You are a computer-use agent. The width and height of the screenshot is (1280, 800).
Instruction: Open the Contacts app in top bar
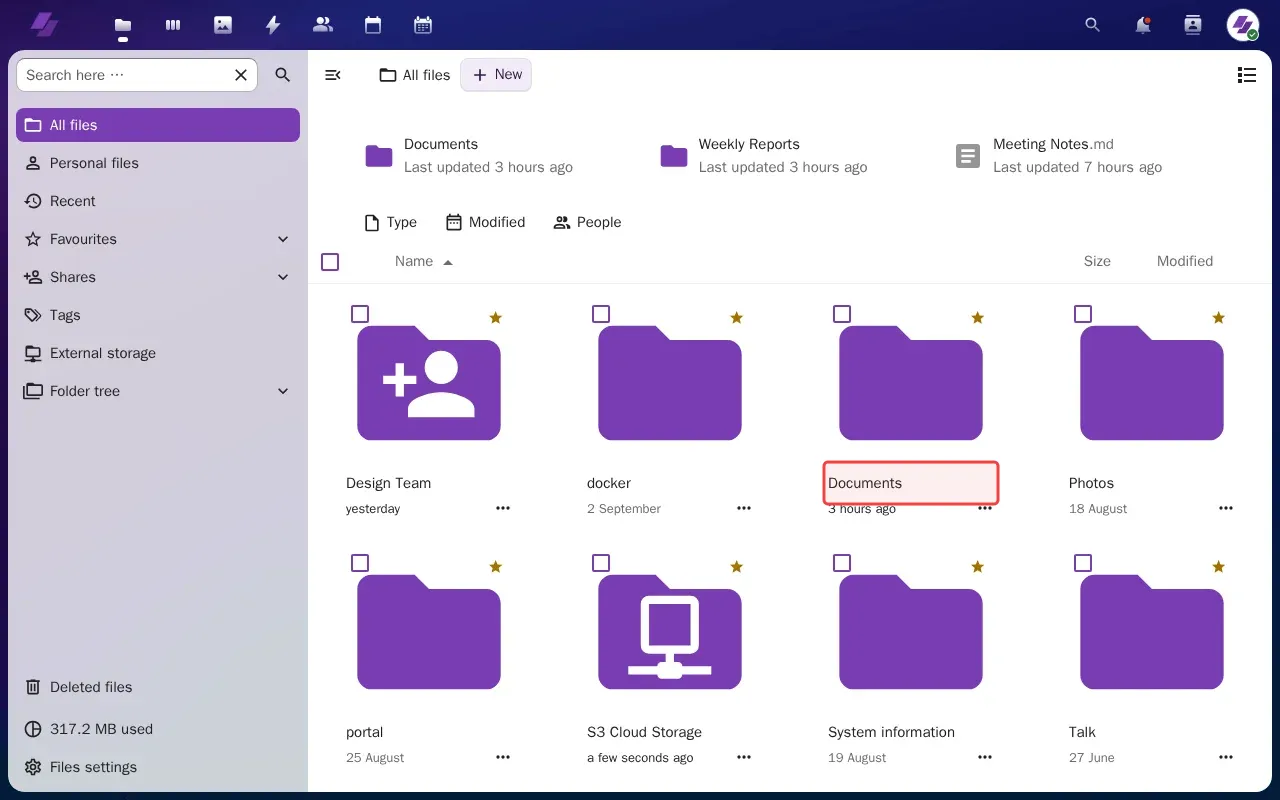(323, 25)
